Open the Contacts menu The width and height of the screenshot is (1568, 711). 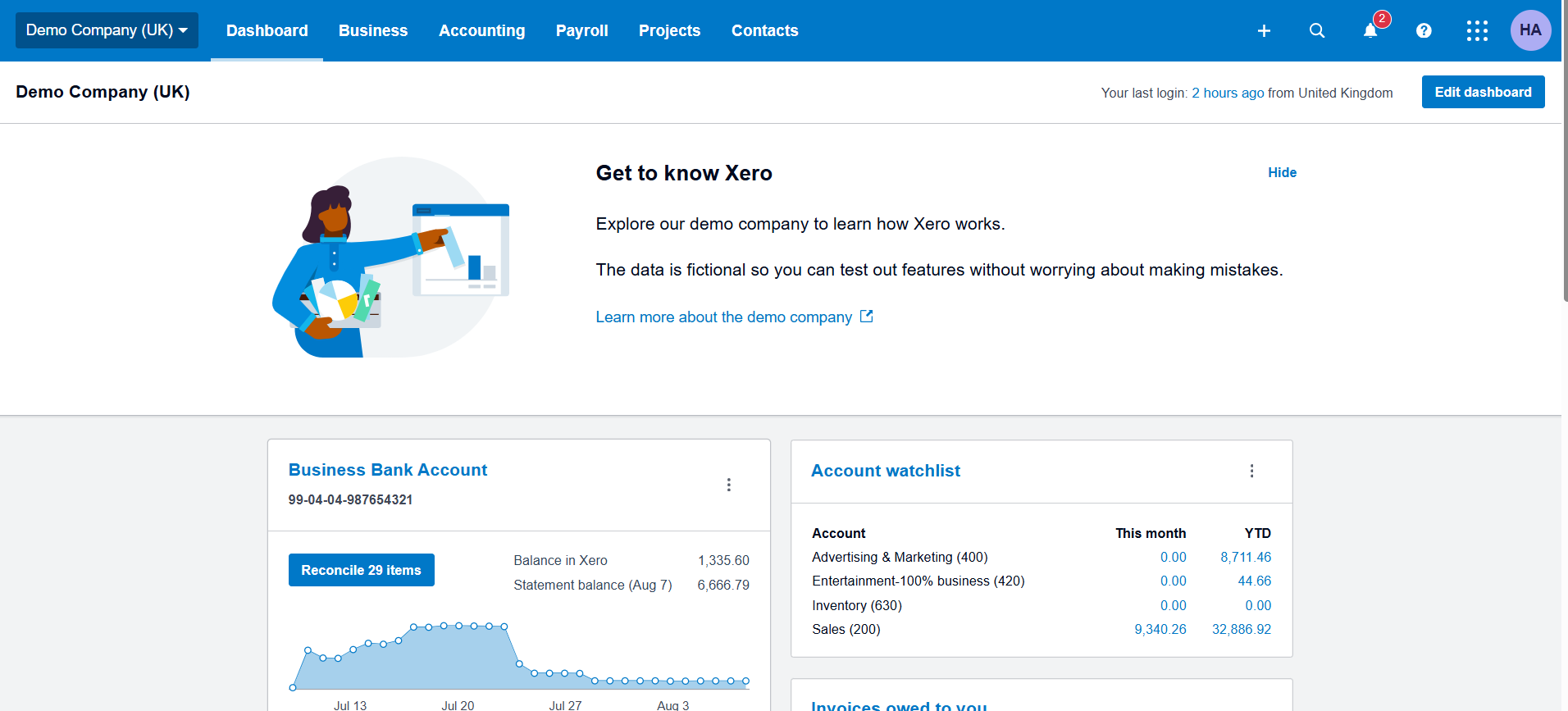(x=765, y=30)
